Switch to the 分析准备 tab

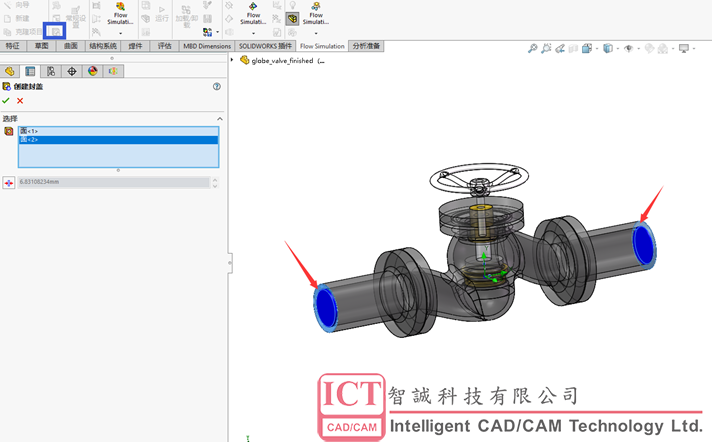click(x=365, y=46)
